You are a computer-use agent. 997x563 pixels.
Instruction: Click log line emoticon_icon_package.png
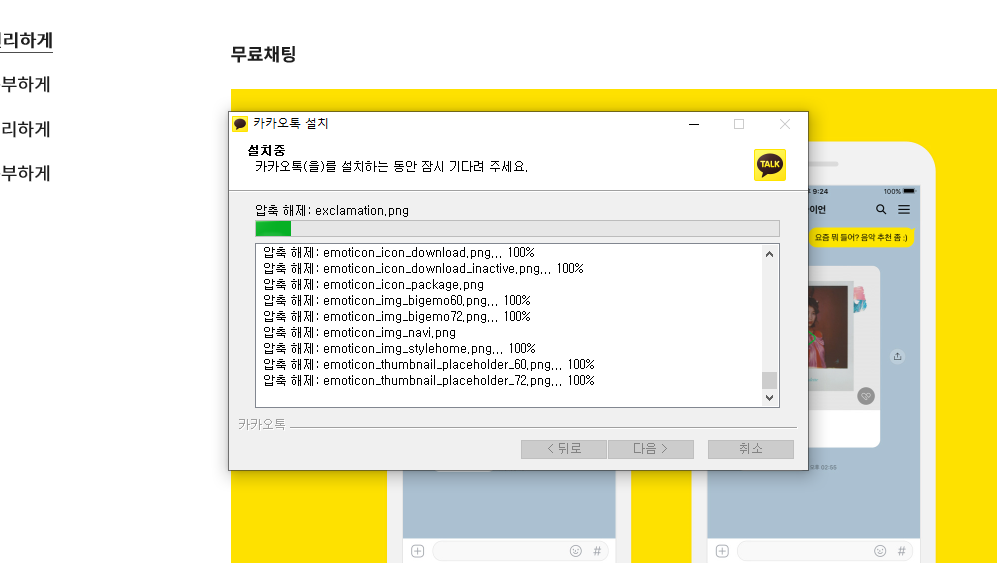[373, 284]
